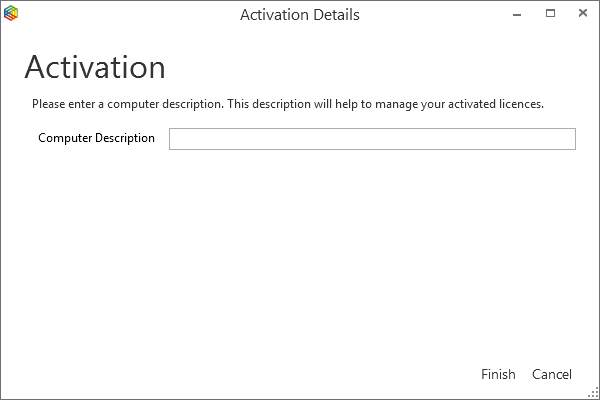Click the "Activation Details" window title
The image size is (600, 400).
click(x=300, y=15)
